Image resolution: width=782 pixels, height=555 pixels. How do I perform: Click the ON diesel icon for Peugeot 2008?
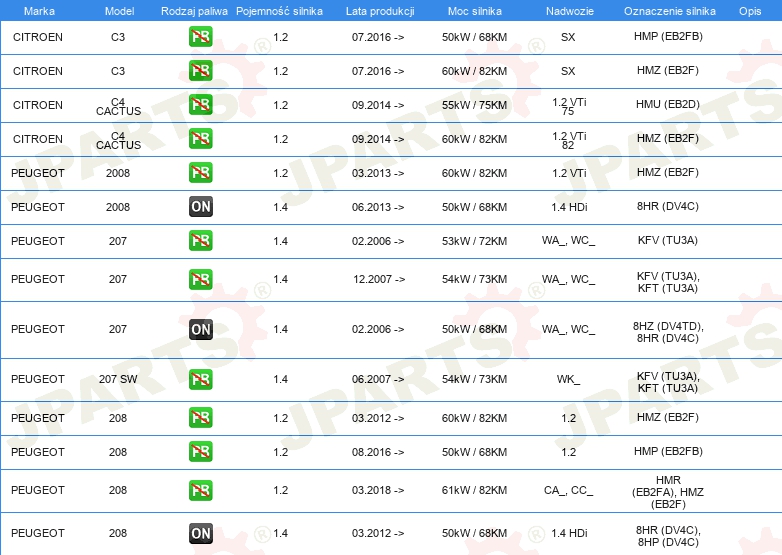200,207
